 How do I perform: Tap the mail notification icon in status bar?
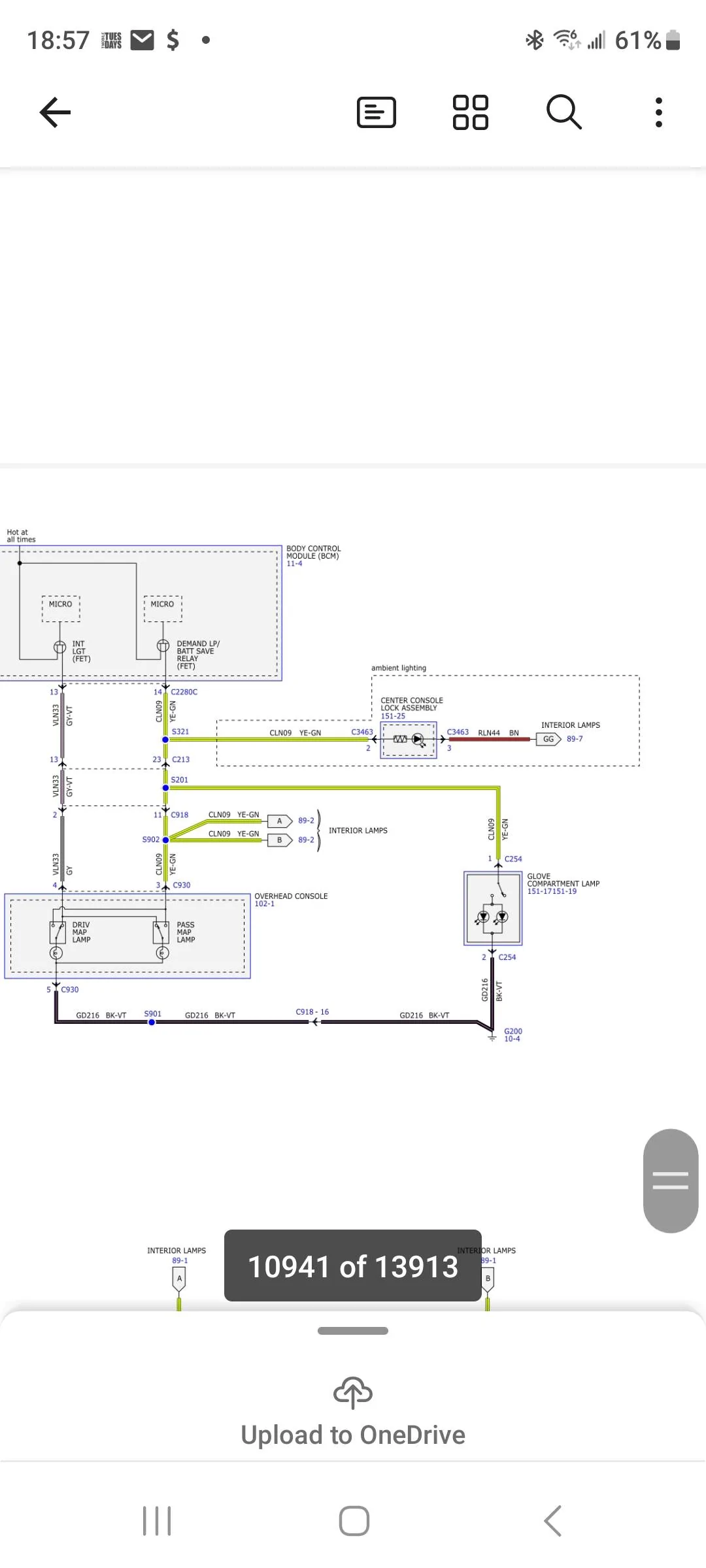point(143,40)
